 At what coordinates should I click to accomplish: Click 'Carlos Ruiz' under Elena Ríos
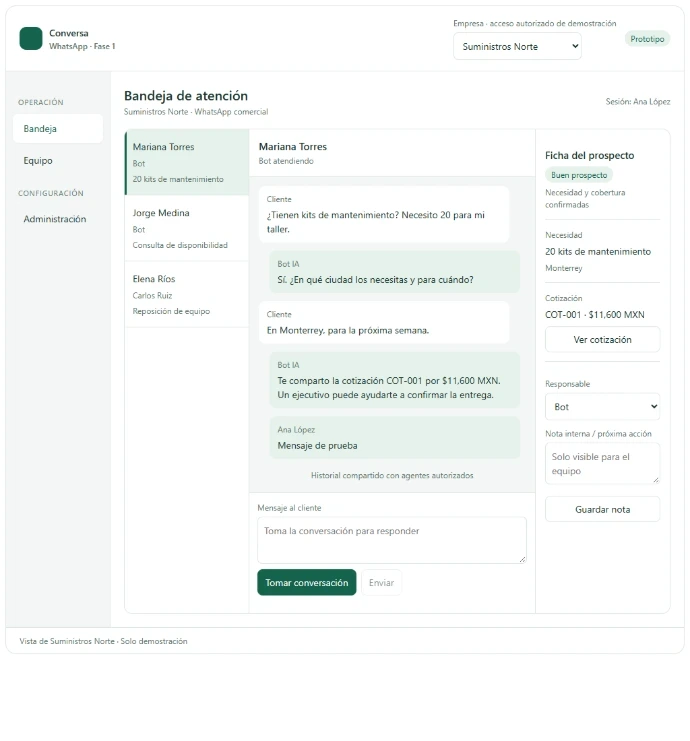152,295
